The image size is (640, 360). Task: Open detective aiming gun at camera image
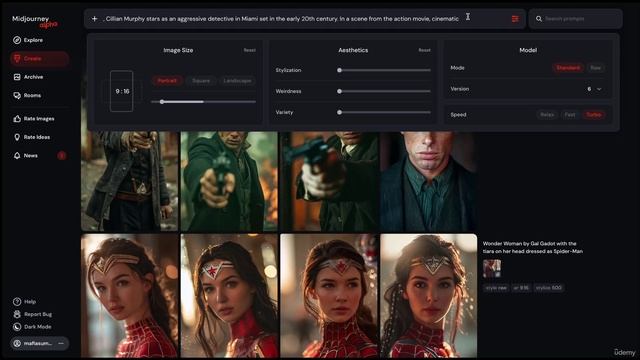[x=229, y=181]
